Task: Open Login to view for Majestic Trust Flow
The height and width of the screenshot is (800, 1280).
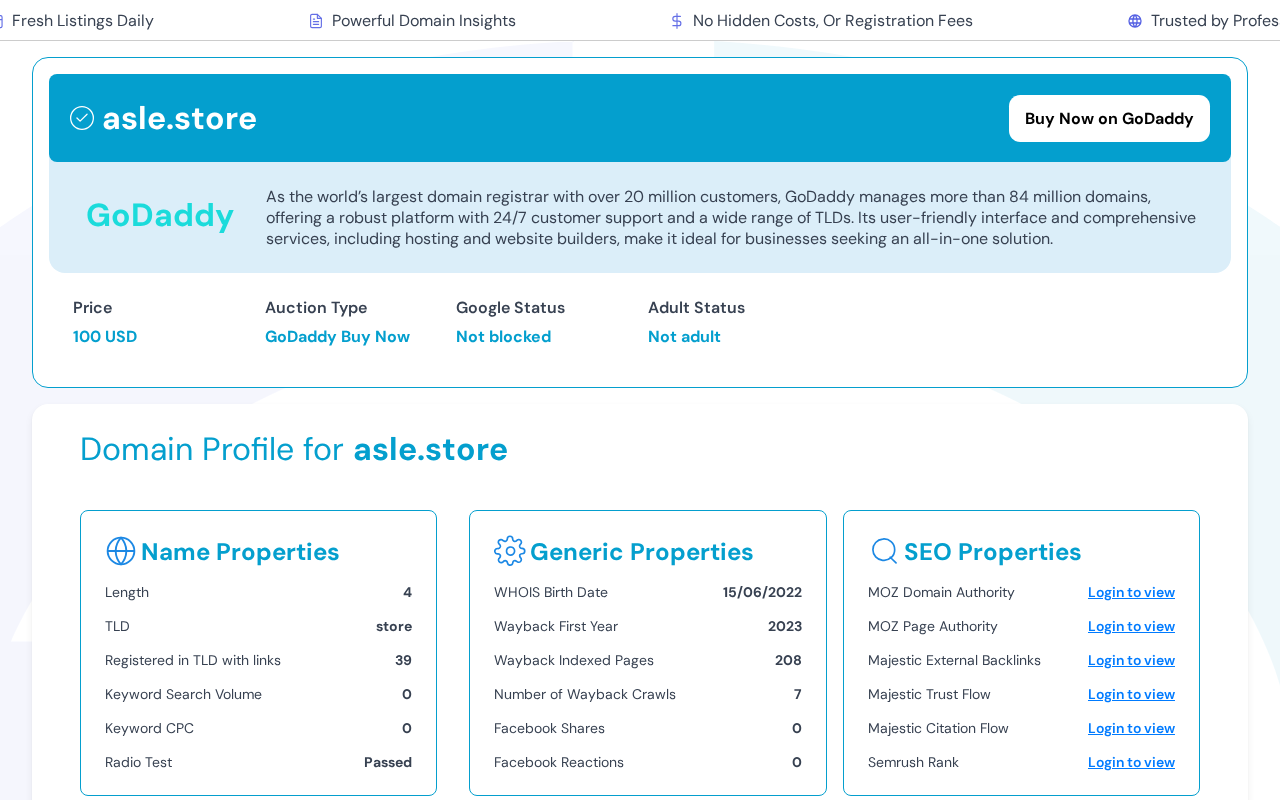Action: coord(1131,694)
